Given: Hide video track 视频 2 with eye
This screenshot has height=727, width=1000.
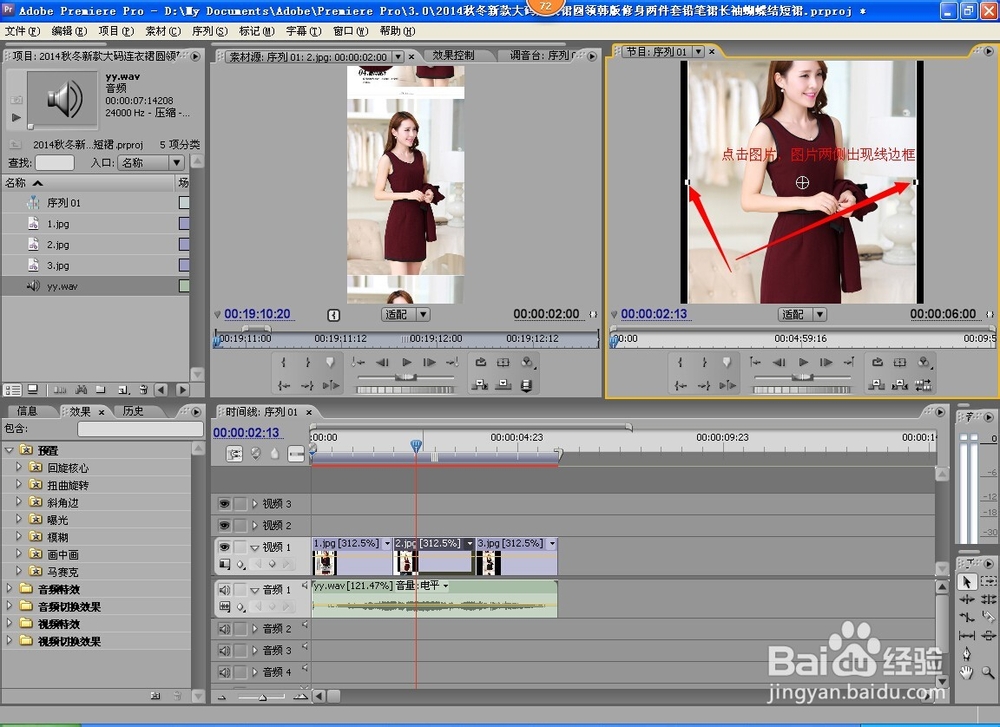Looking at the screenshot, I should pyautogui.click(x=224, y=525).
